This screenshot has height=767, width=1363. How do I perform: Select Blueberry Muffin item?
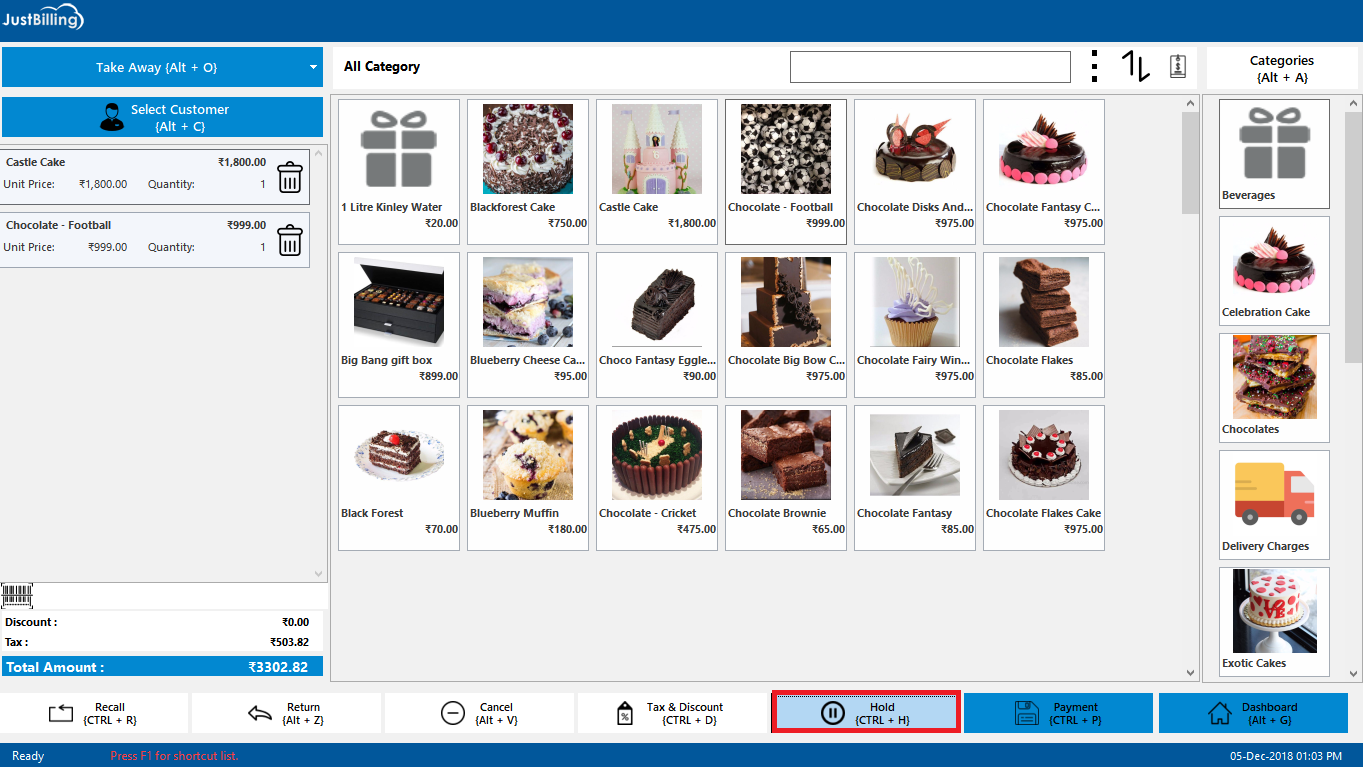click(x=528, y=477)
